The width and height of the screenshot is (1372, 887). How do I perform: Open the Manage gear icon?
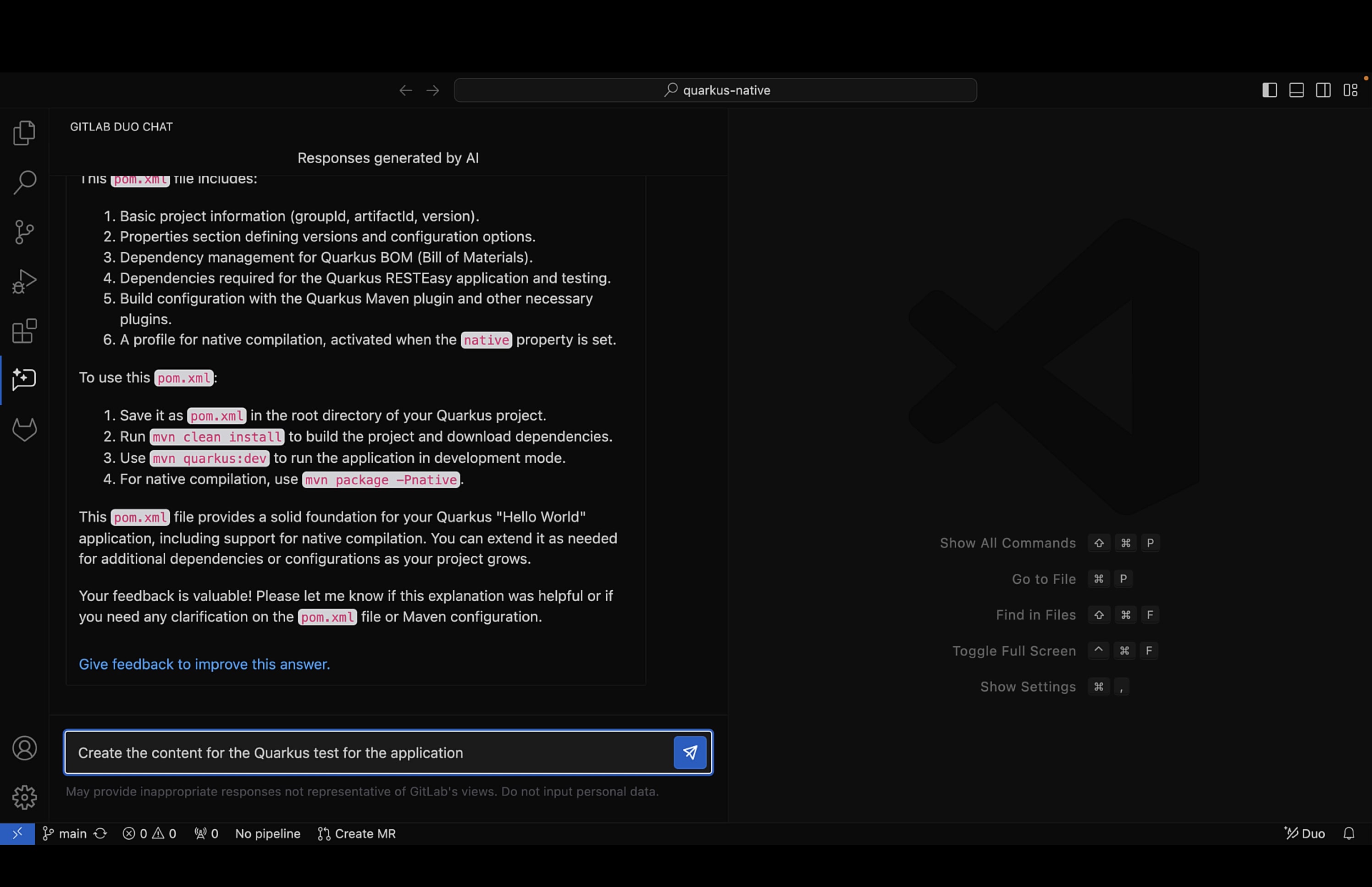pos(24,797)
